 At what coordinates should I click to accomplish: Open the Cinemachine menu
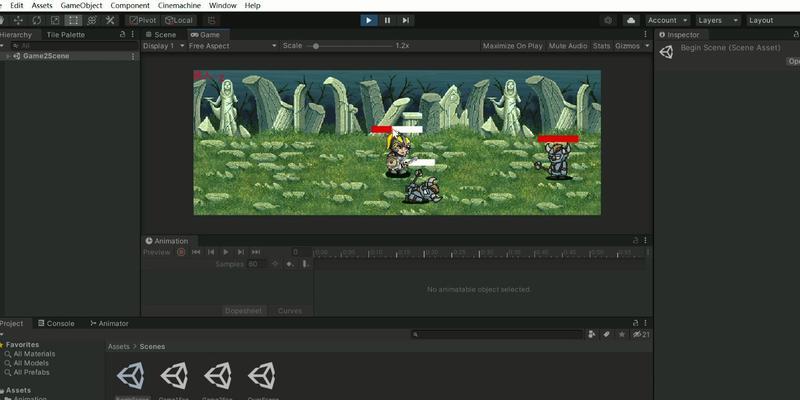click(179, 6)
